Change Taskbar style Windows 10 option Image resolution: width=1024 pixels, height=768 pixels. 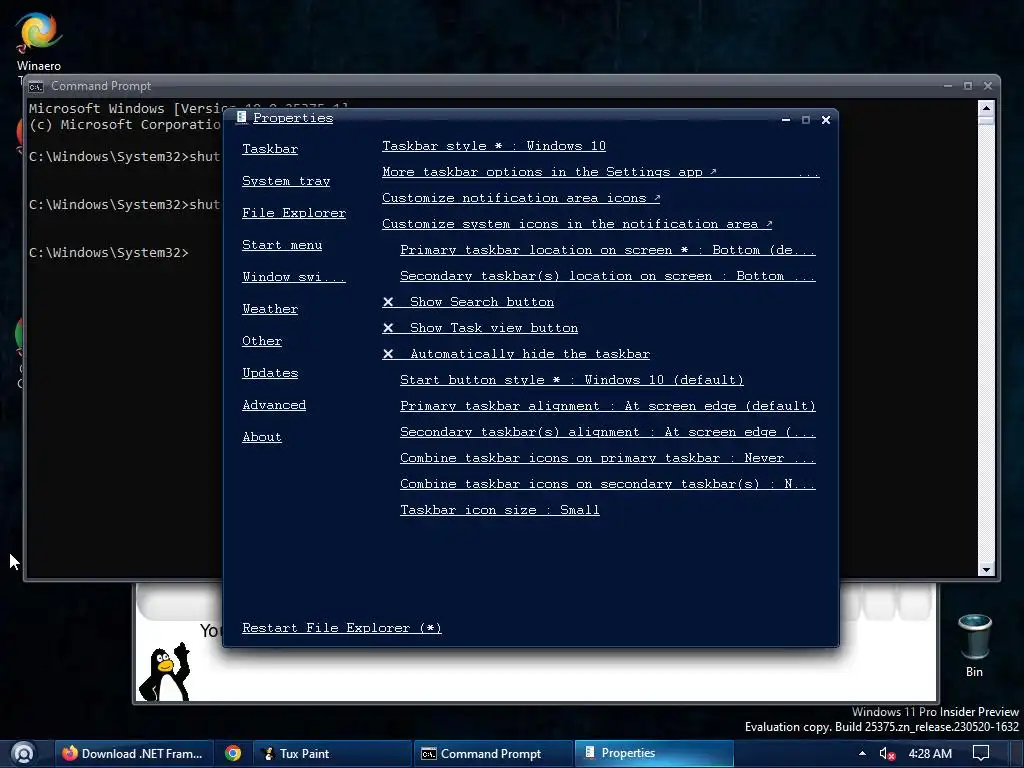pyautogui.click(x=494, y=146)
